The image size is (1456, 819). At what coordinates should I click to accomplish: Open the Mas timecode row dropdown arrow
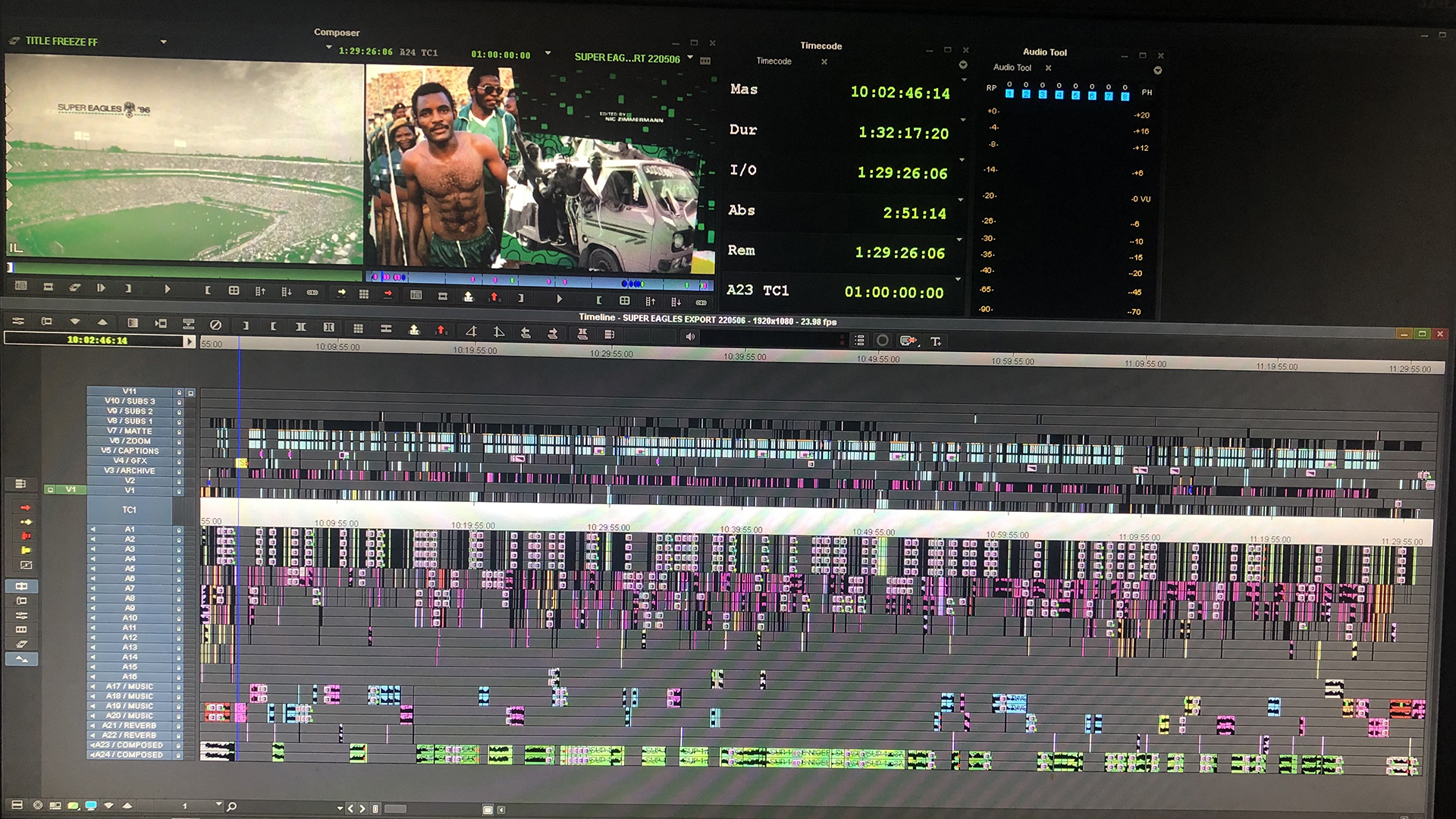point(964,79)
